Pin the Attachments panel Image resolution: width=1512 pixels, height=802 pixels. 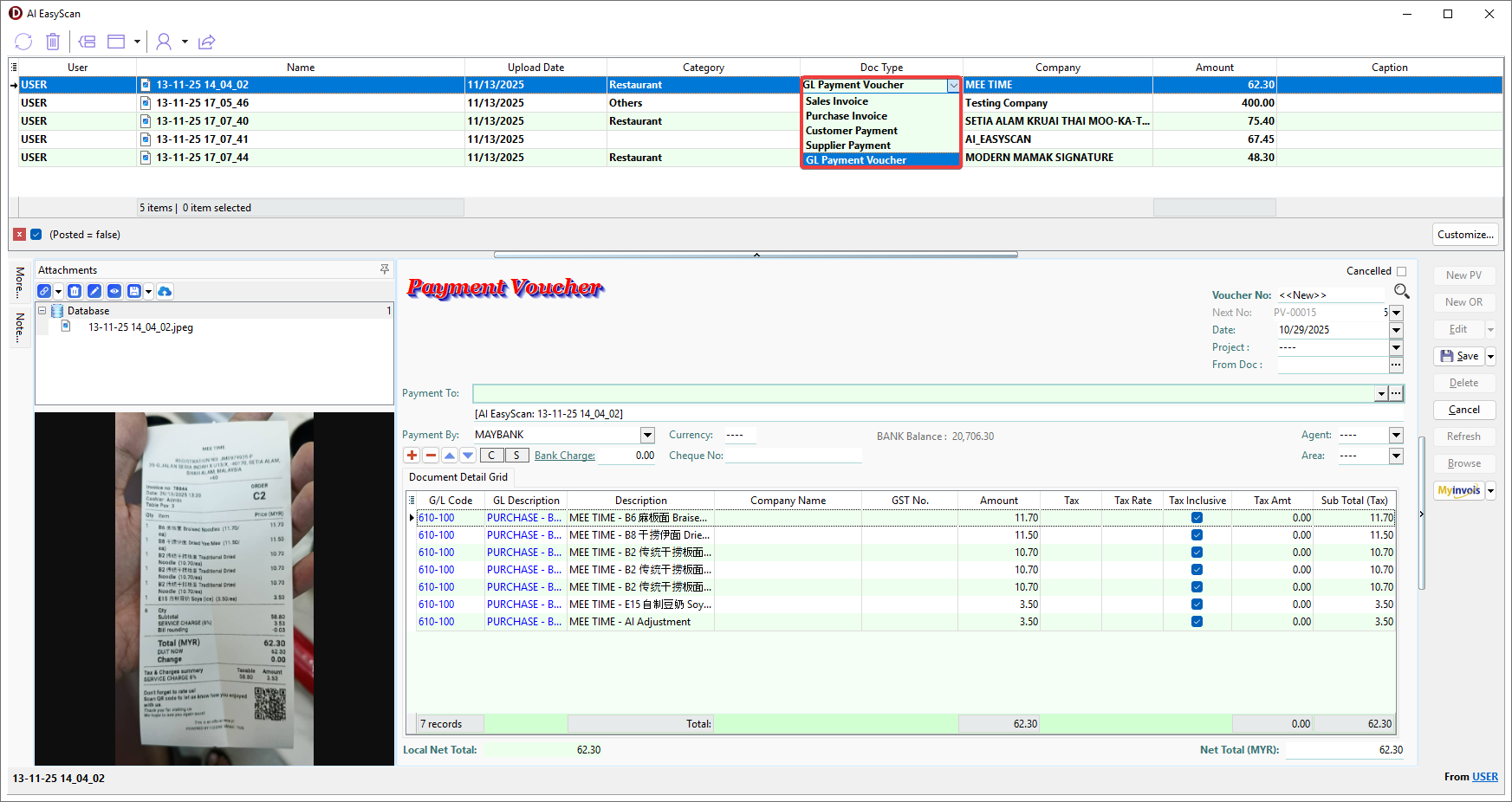tap(385, 270)
